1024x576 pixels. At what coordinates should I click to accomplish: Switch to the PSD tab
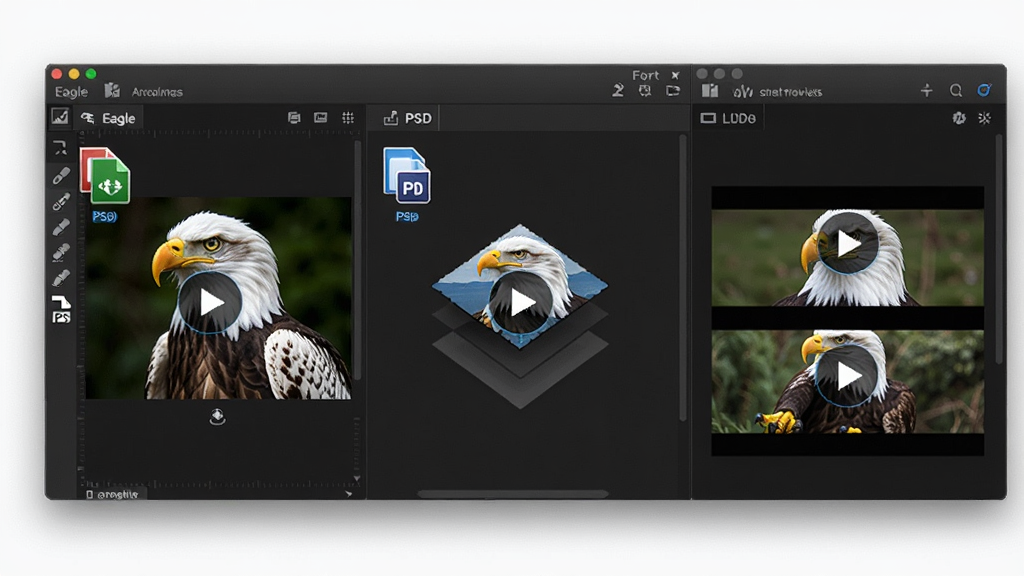click(408, 118)
